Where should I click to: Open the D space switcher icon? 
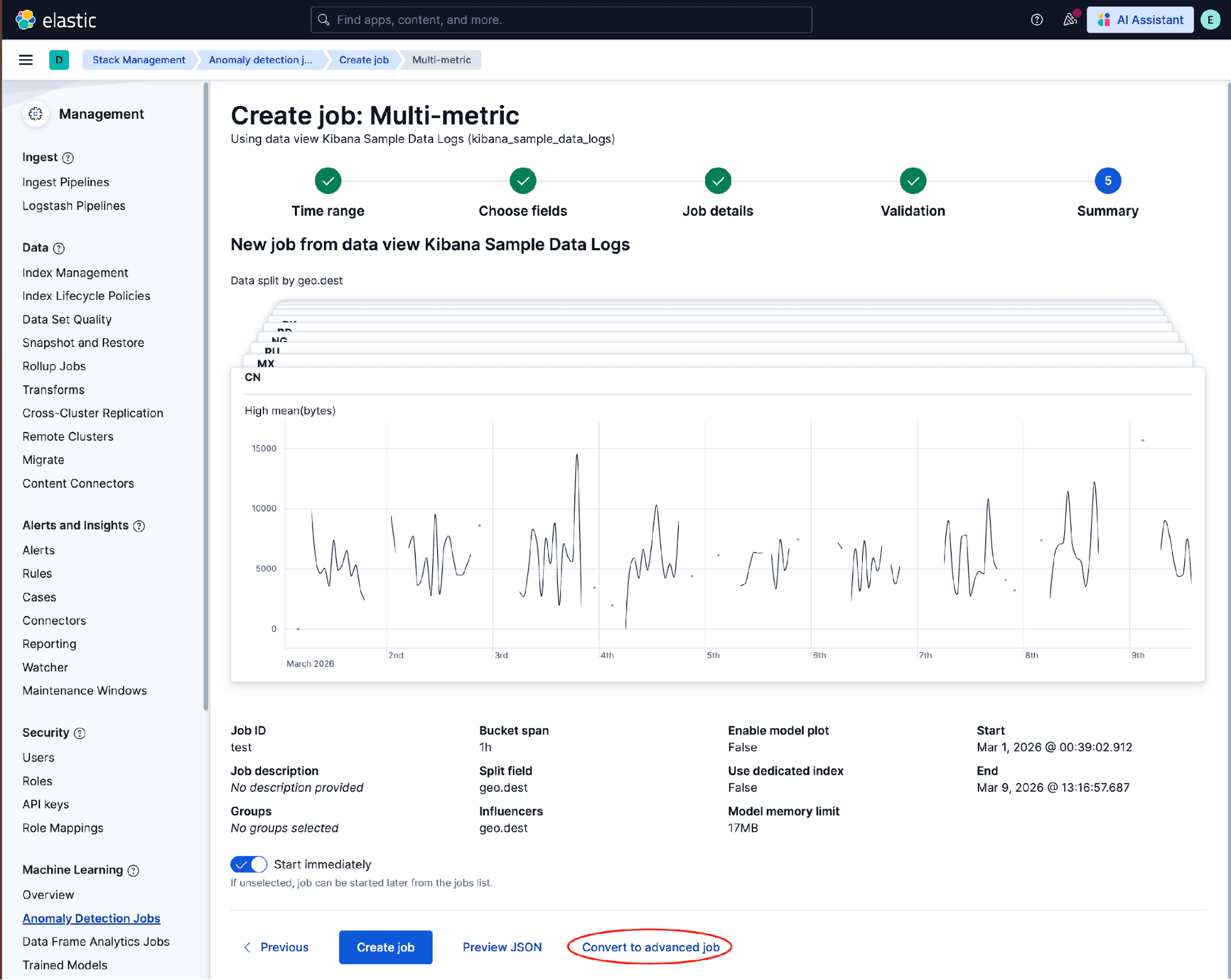coord(59,60)
